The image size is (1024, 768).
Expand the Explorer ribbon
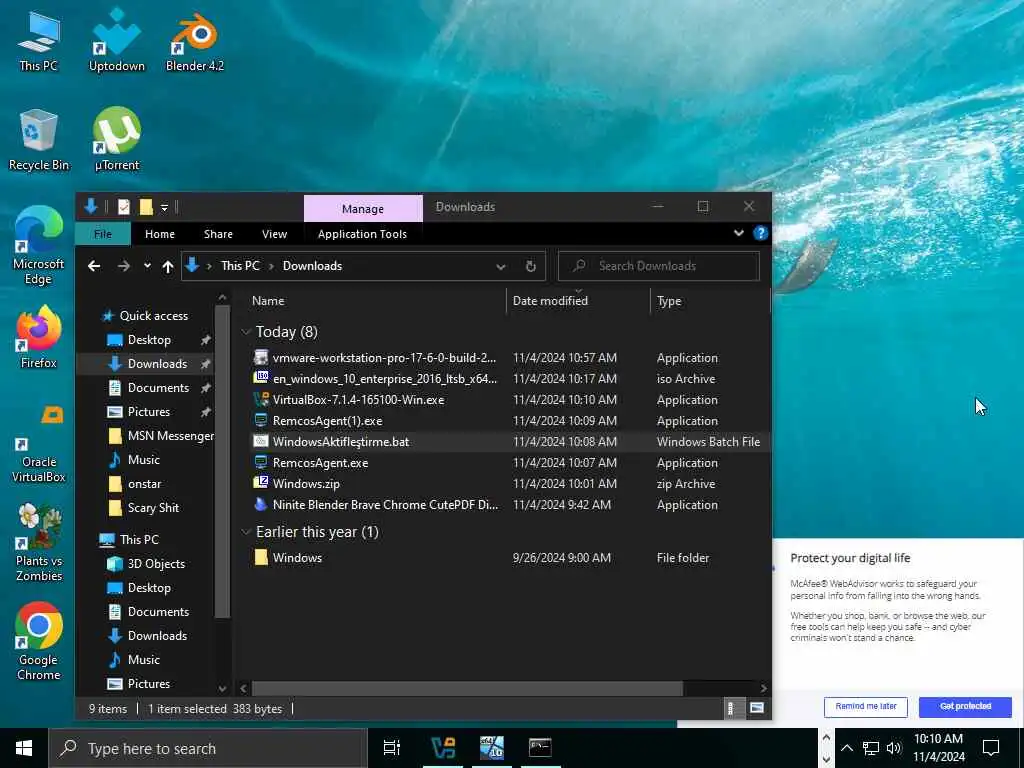coord(739,233)
